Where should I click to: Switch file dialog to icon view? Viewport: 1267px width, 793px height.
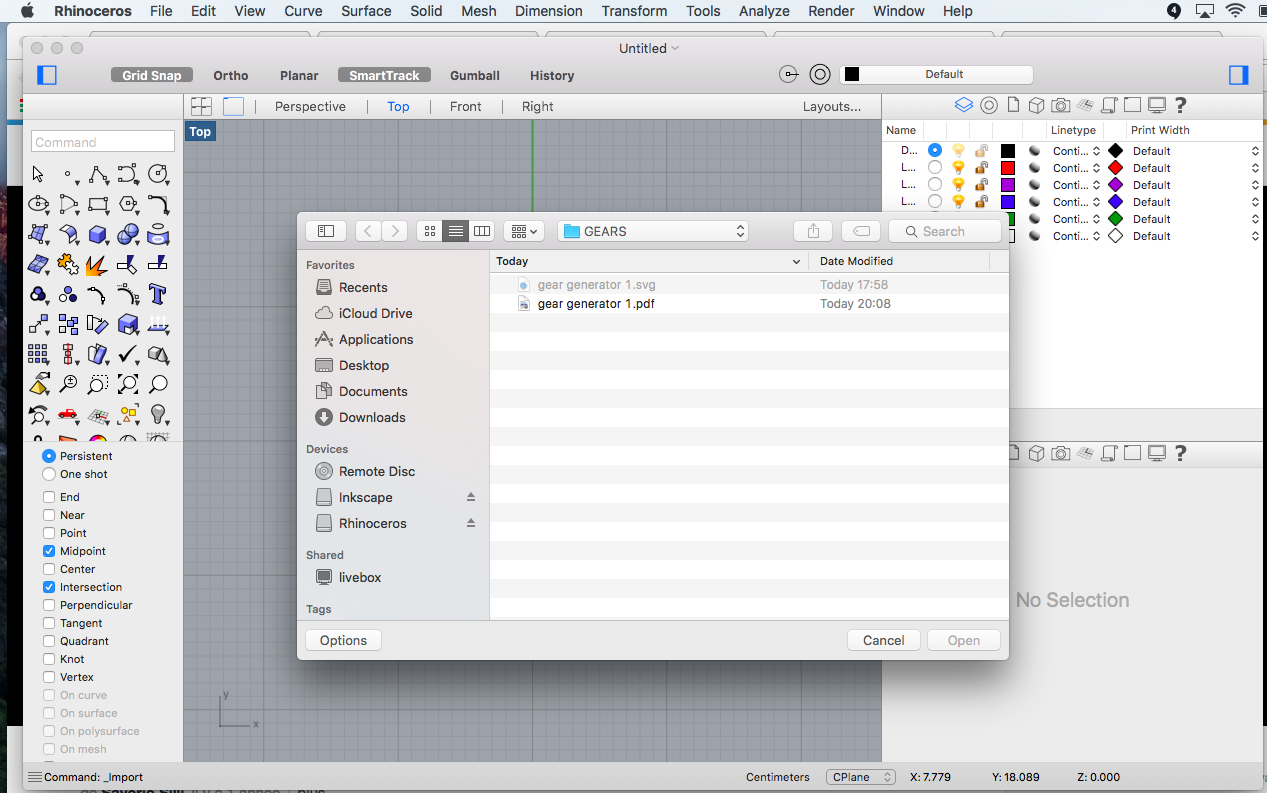coord(430,231)
